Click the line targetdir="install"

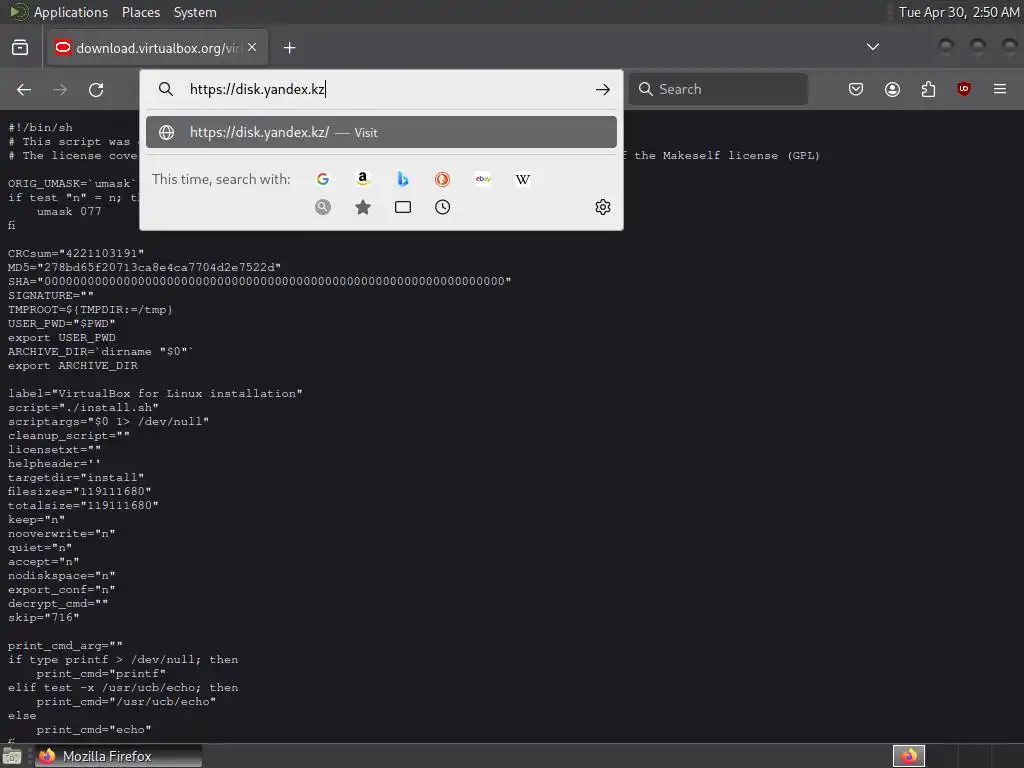point(76,477)
